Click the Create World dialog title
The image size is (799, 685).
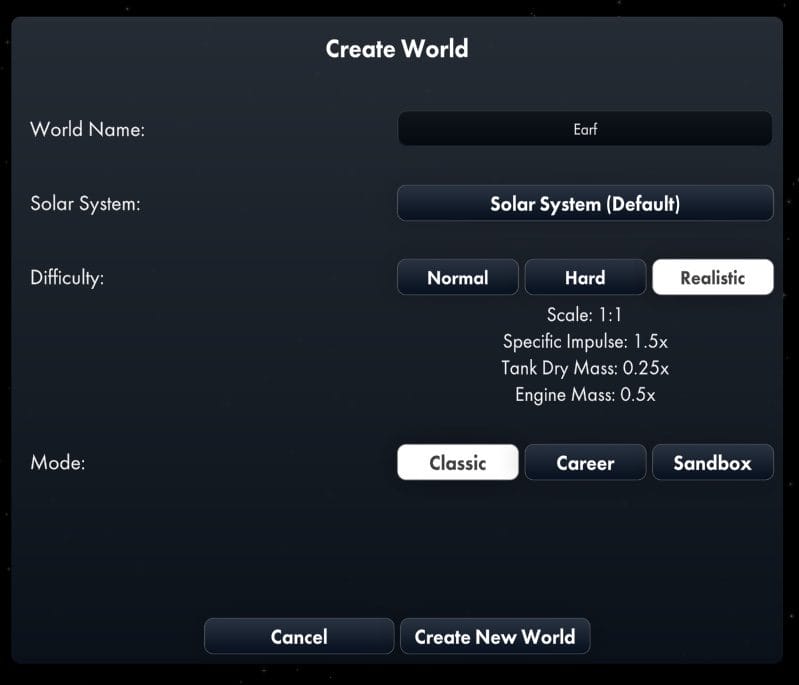tap(397, 48)
